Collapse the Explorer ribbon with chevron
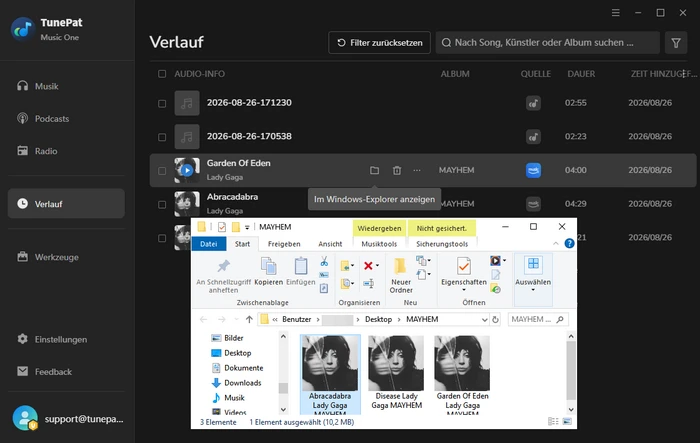The height and width of the screenshot is (443, 700). point(556,243)
